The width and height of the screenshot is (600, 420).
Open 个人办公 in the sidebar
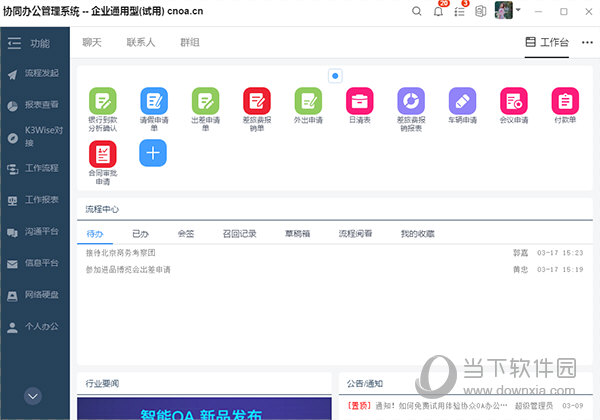pos(34,327)
